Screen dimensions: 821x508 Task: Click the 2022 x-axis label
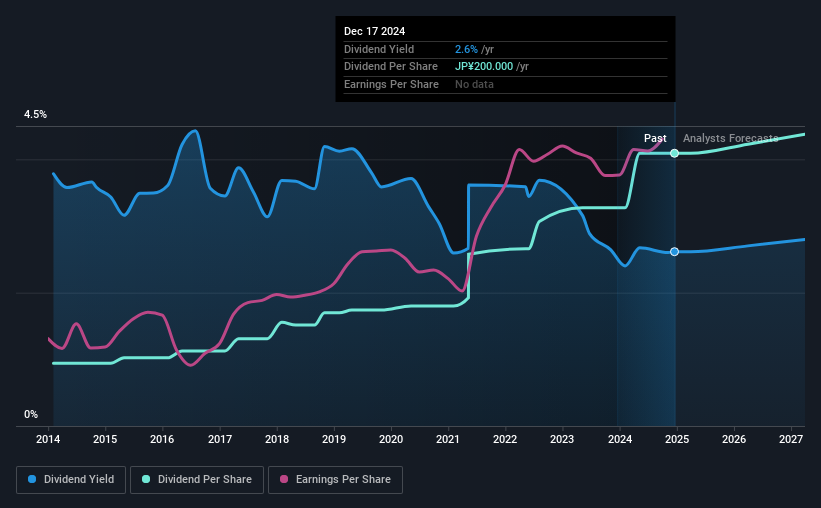[505, 439]
